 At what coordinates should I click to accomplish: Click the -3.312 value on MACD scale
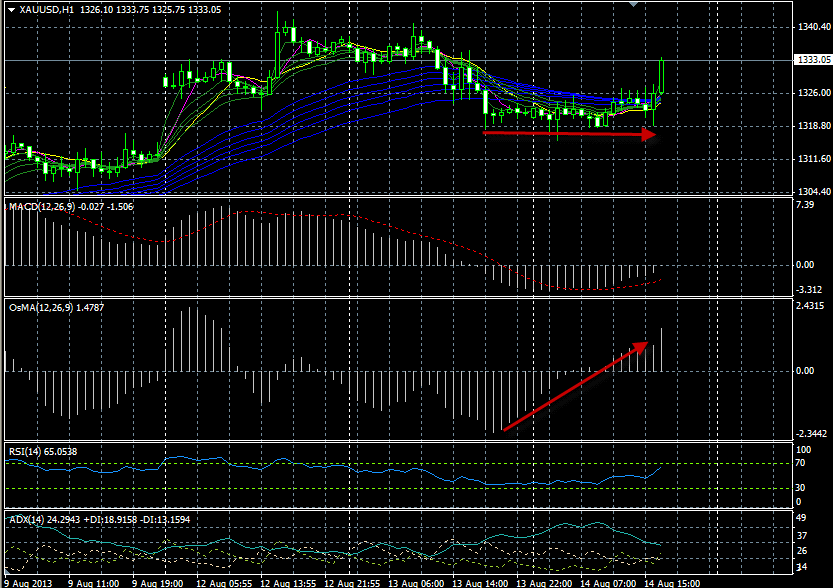coord(810,289)
